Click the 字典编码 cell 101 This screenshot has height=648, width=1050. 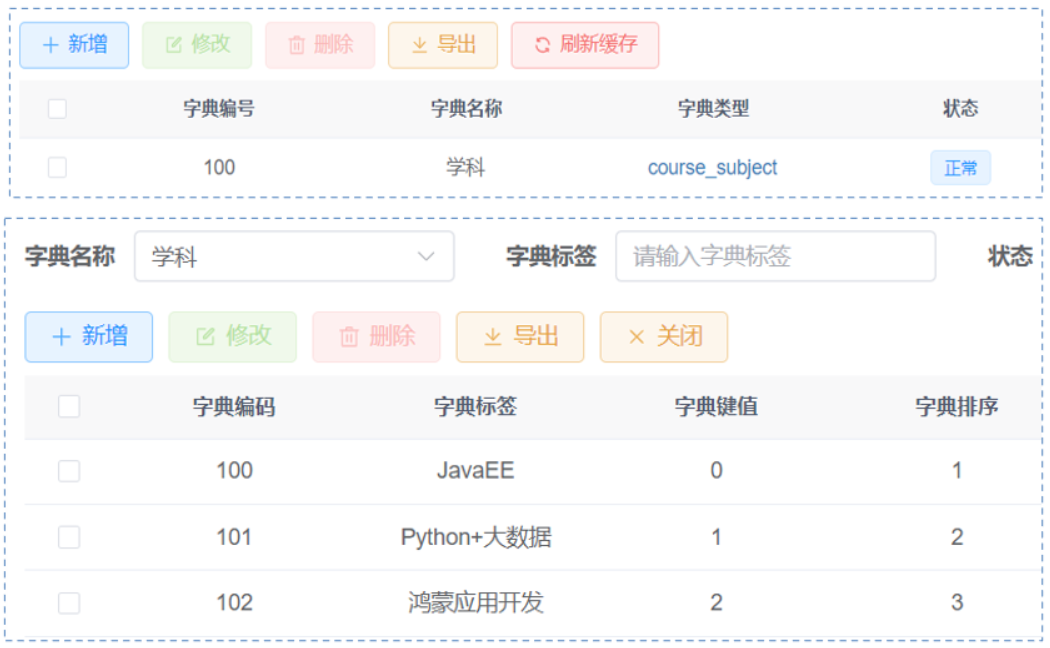click(234, 537)
